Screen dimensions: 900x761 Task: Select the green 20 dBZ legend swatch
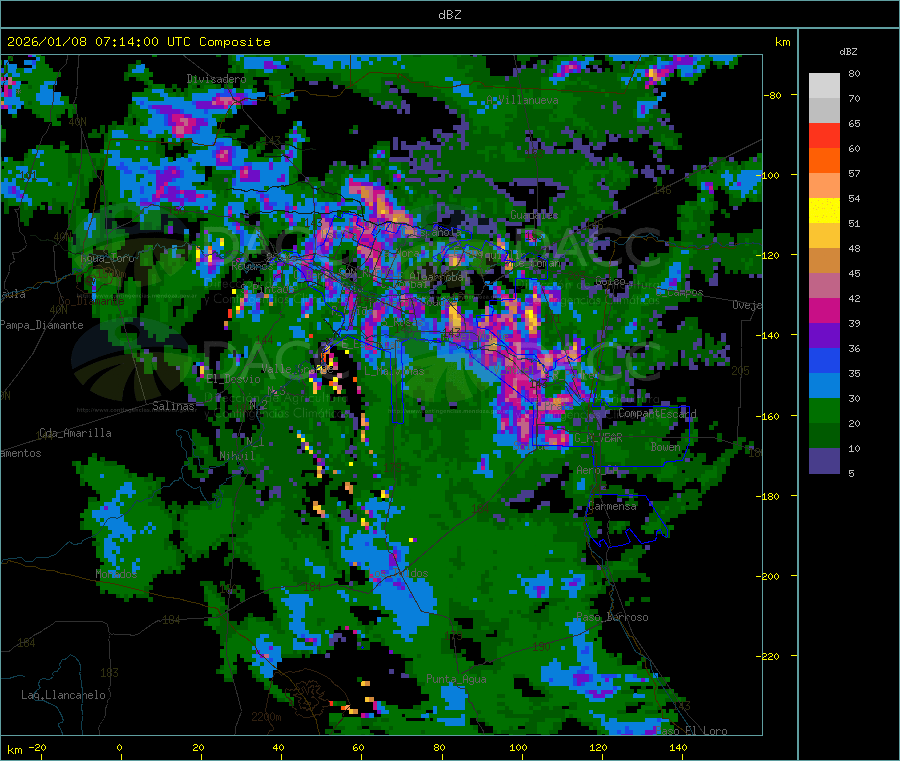click(x=824, y=410)
